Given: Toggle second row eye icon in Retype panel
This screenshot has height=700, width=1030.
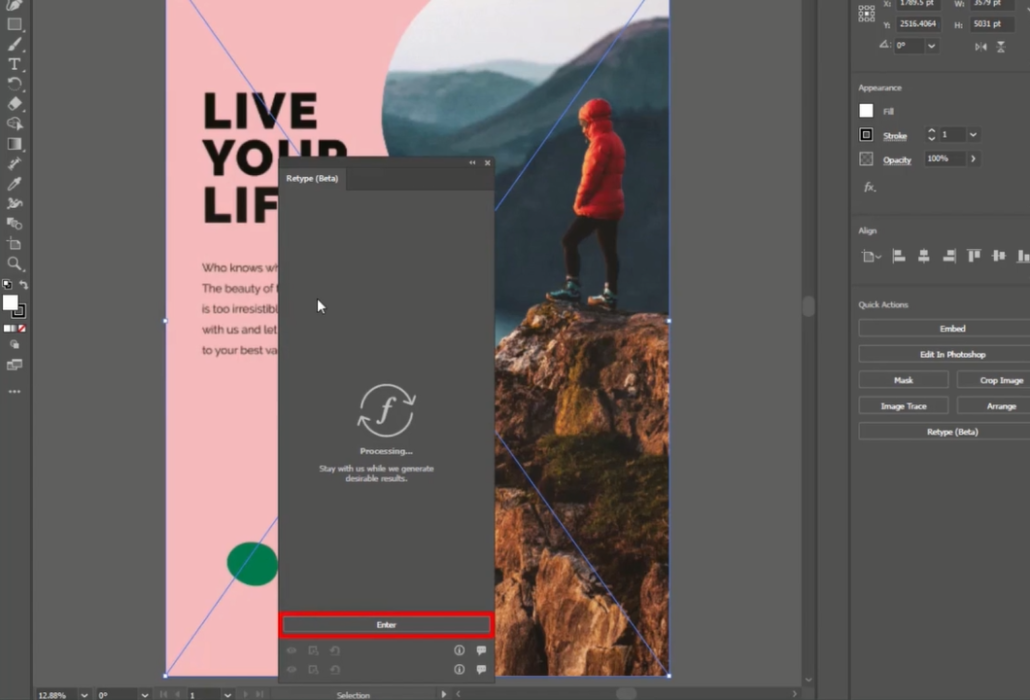Looking at the screenshot, I should [292, 670].
